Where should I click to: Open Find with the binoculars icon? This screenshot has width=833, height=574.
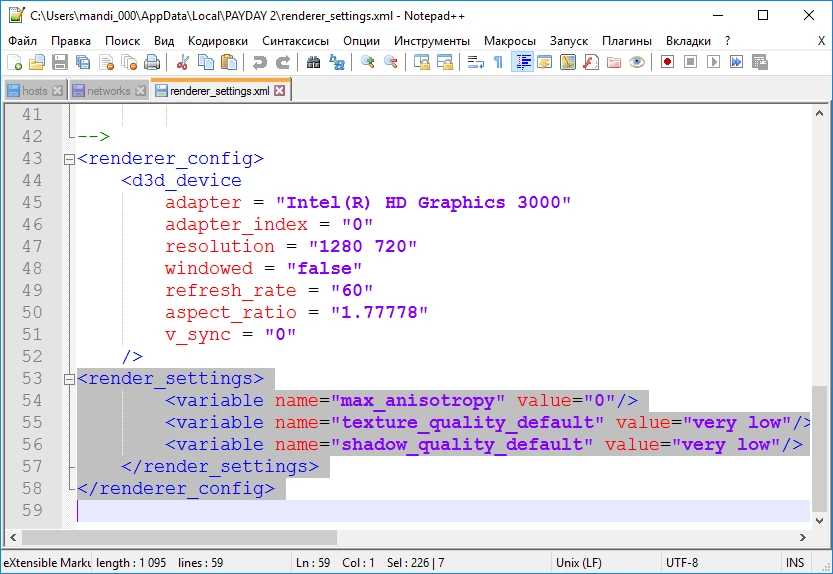[x=314, y=62]
